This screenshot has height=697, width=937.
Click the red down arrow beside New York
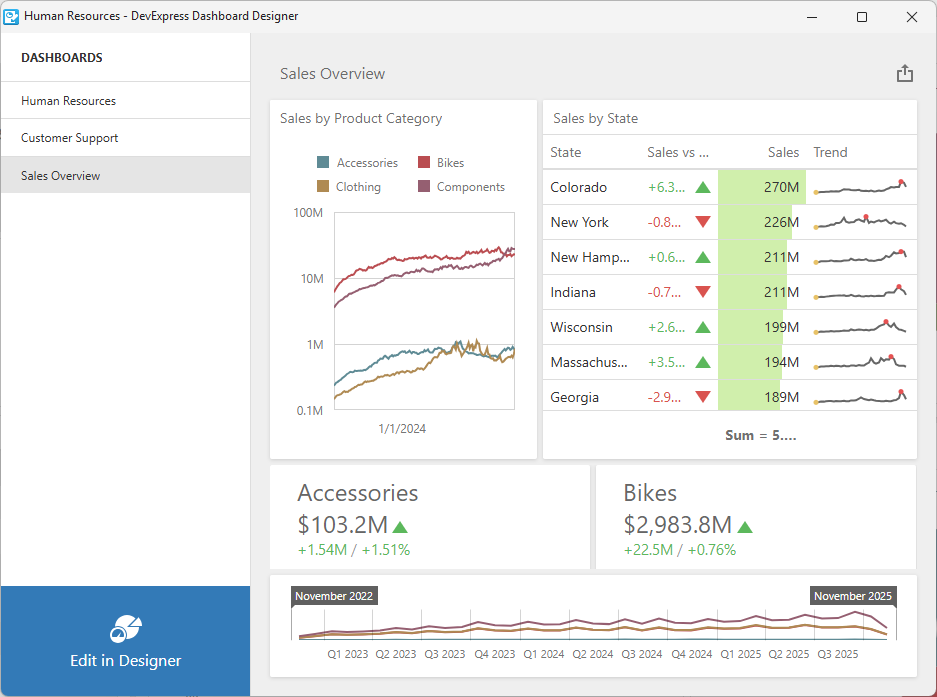point(703,222)
